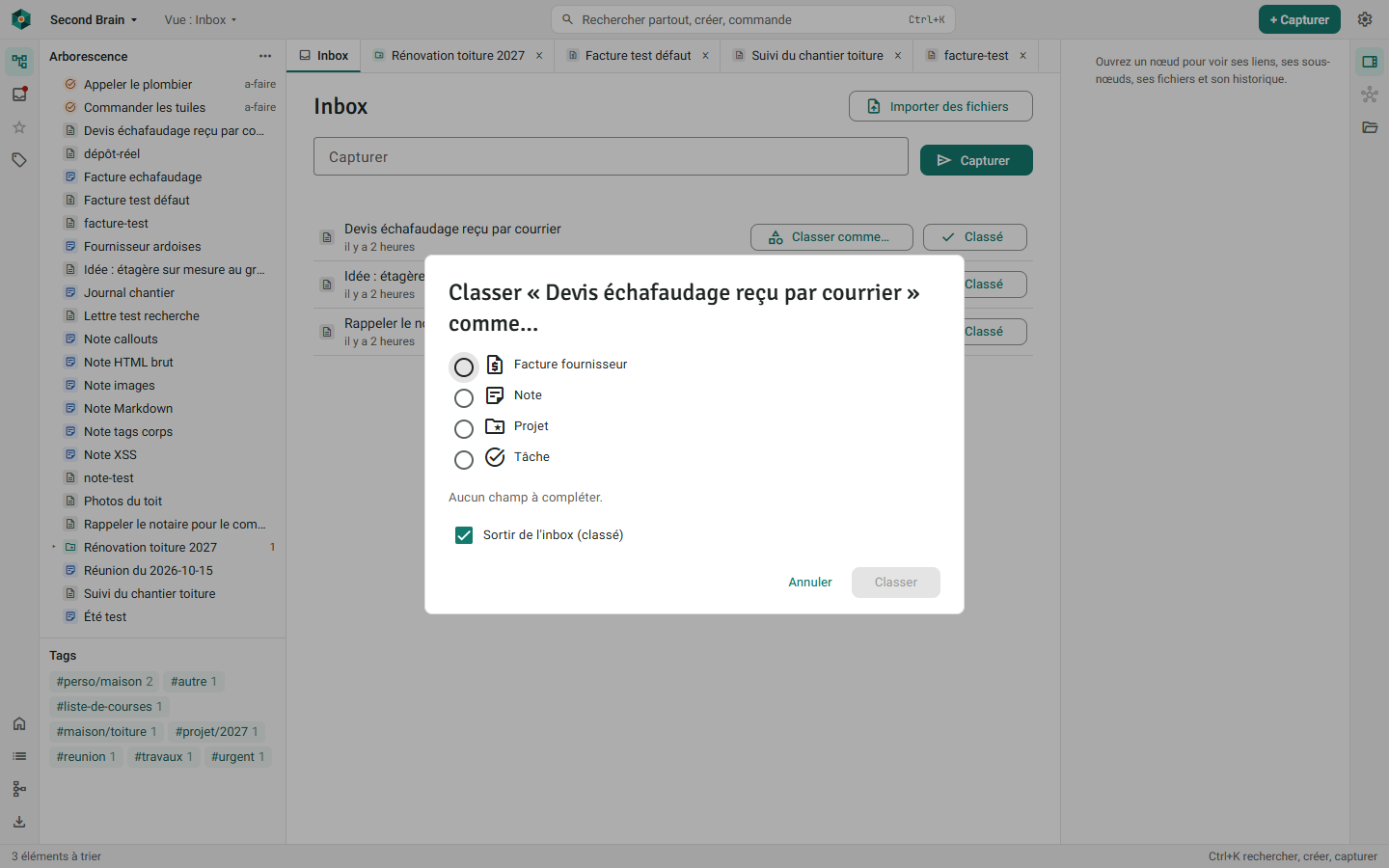Close the Facture test défaut tab
Image resolution: width=1389 pixels, height=868 pixels.
(x=706, y=56)
